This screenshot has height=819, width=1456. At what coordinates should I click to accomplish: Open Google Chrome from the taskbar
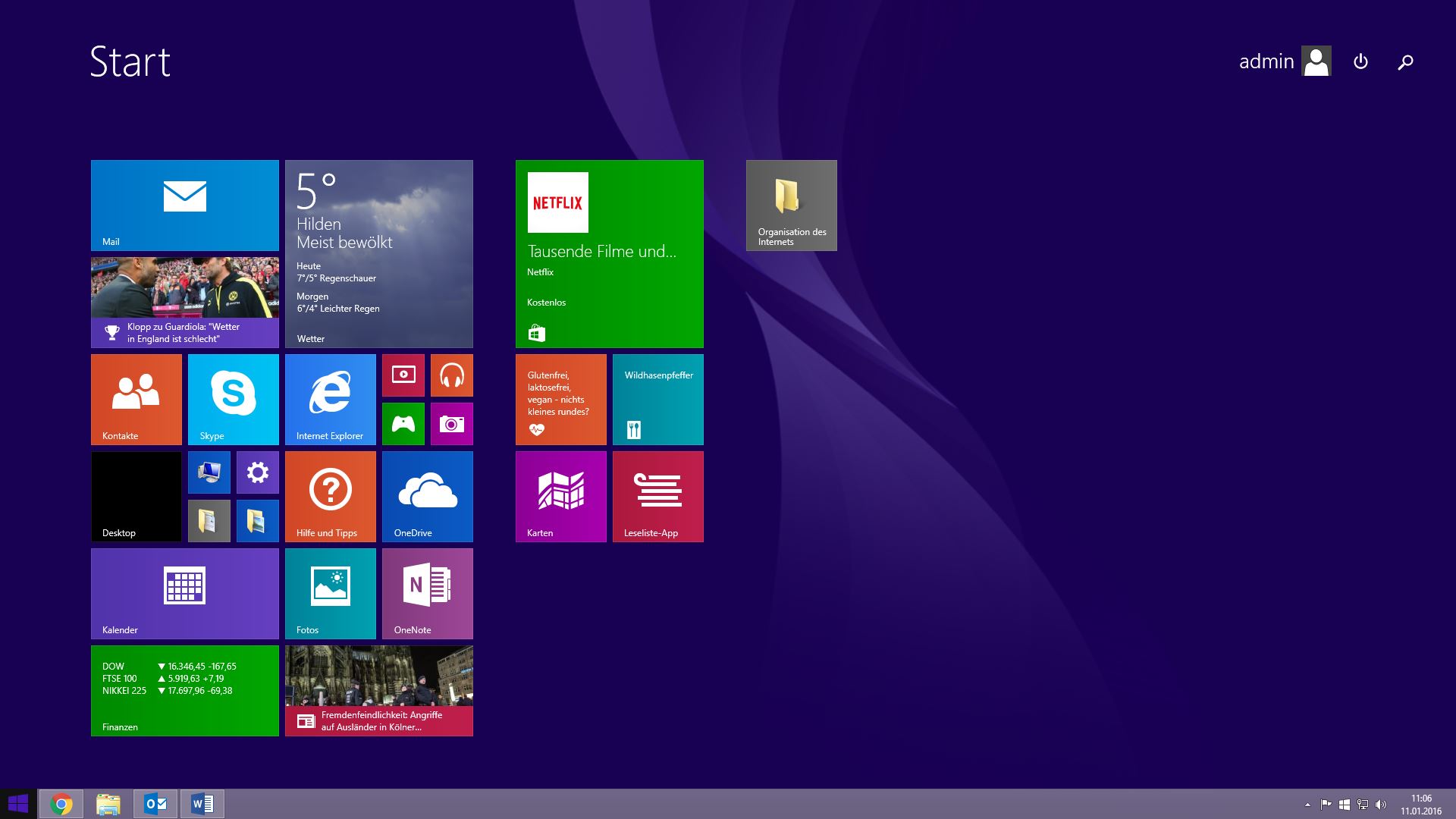click(61, 804)
